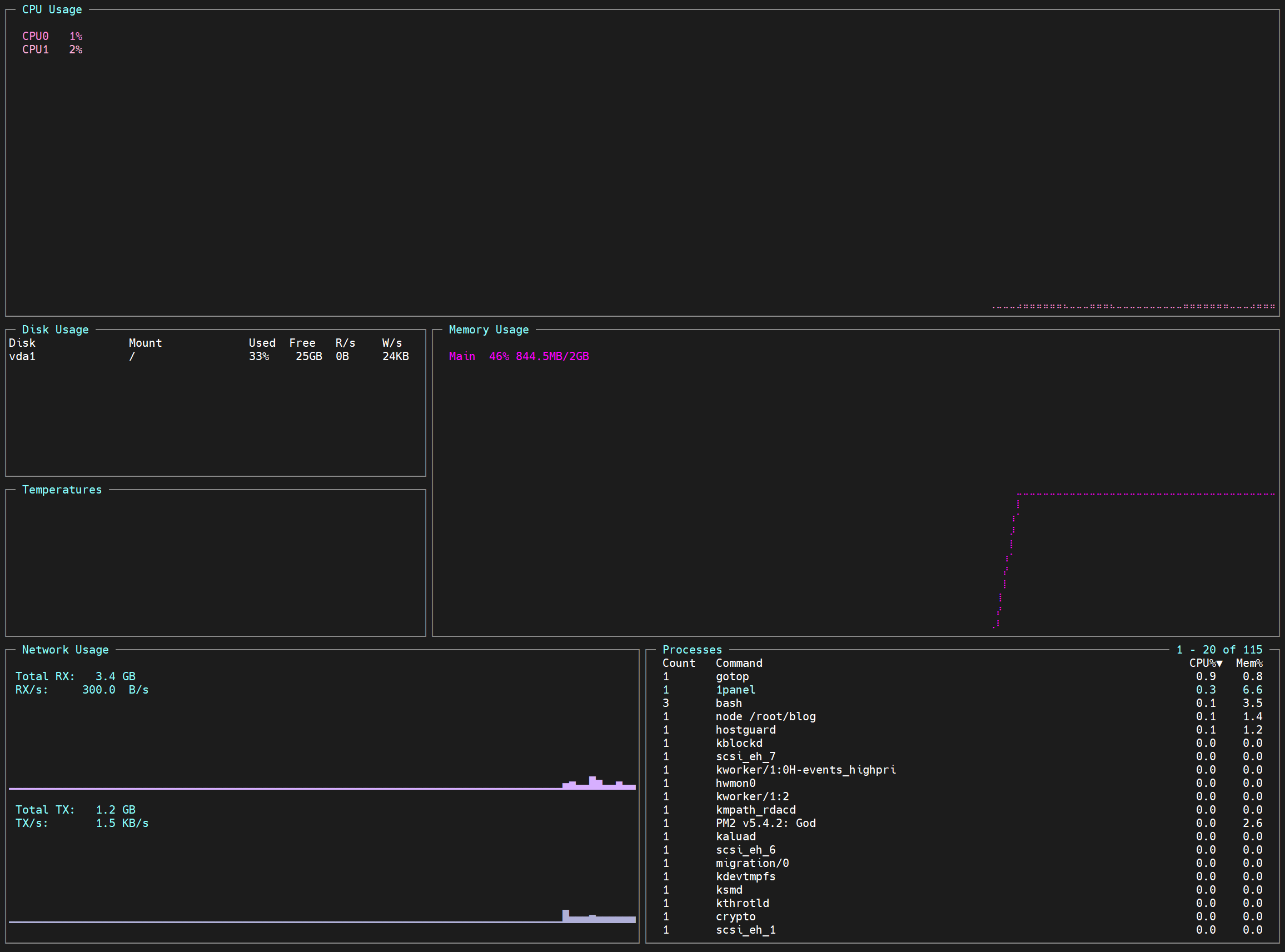Click the Count column header
The image size is (1285, 952).
pos(679,664)
